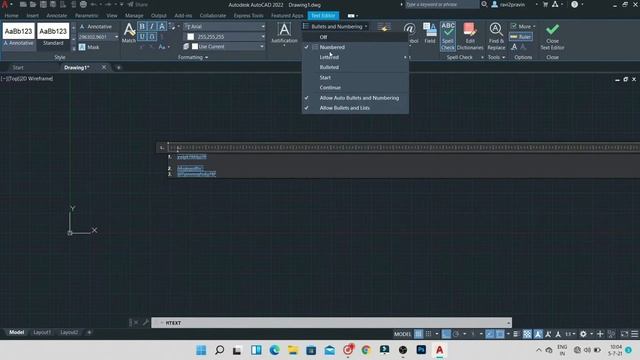Image resolution: width=640 pixels, height=360 pixels.
Task: Click the MODEL space status button
Action: click(402, 334)
